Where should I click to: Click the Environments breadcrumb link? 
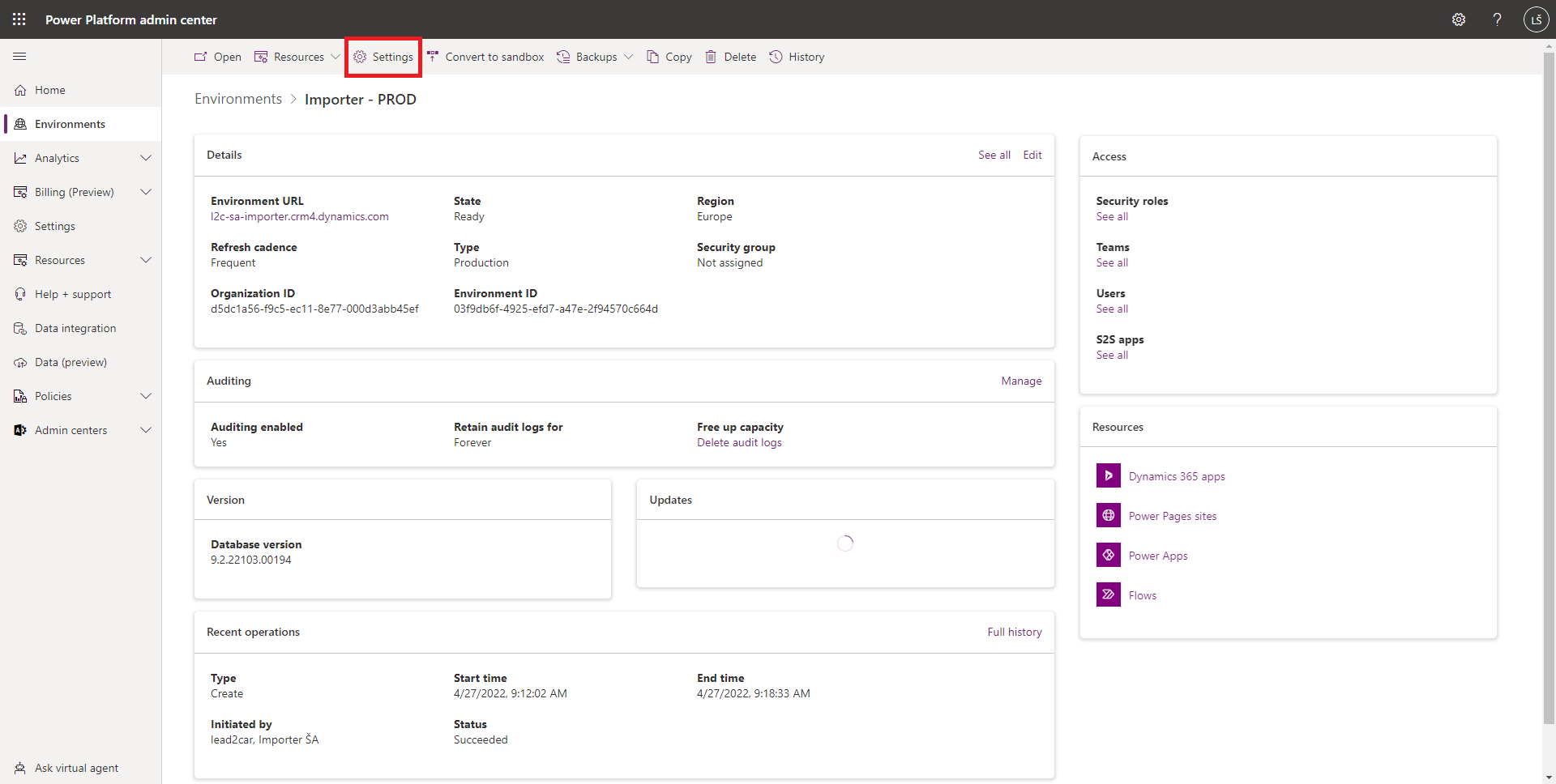(x=238, y=99)
